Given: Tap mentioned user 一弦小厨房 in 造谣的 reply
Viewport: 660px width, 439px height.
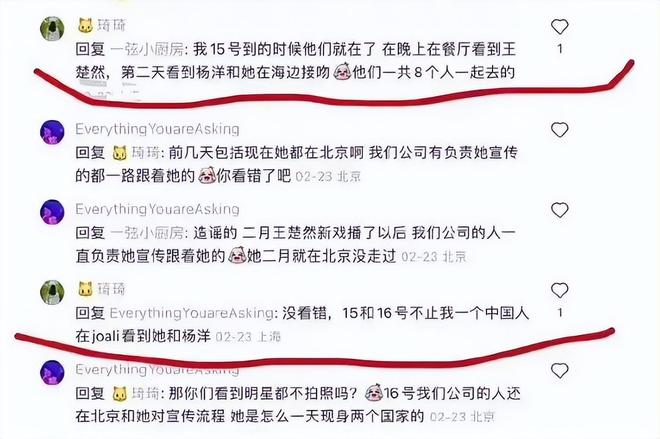Looking at the screenshot, I should pos(146,233).
